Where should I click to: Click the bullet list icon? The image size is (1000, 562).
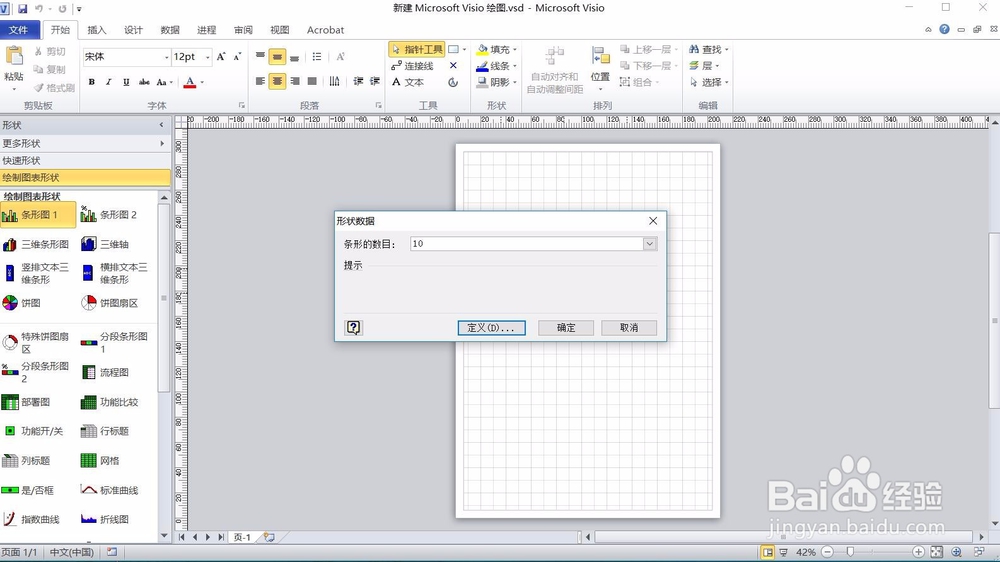317,57
